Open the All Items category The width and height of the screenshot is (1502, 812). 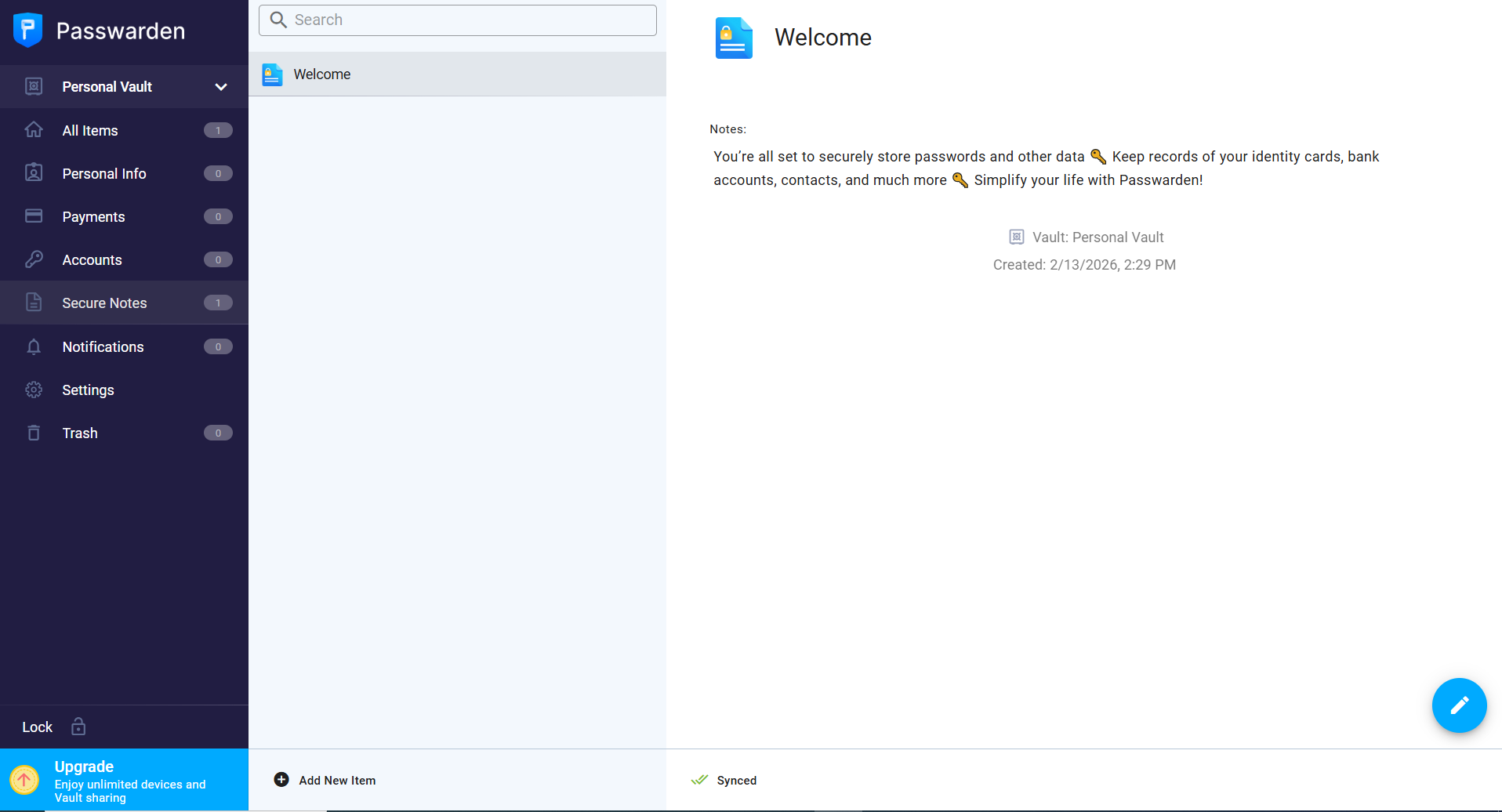pyautogui.click(x=90, y=130)
